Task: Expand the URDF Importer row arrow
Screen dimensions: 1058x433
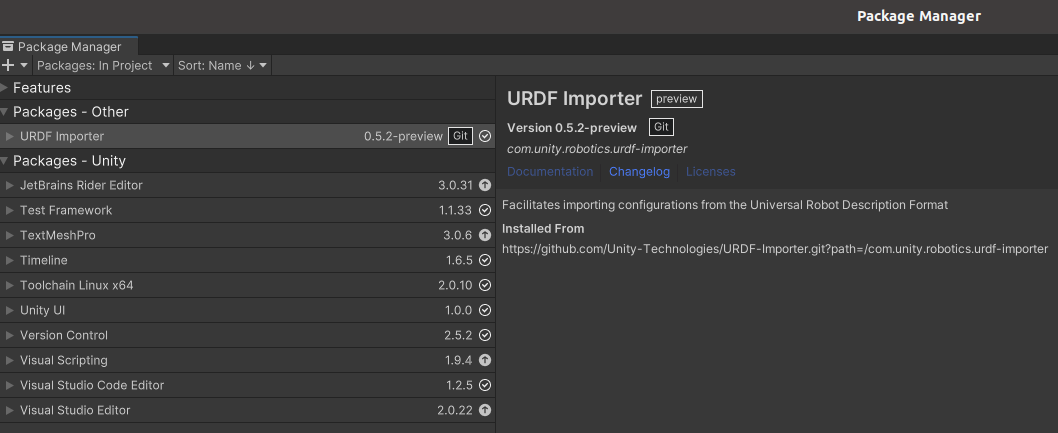Action: pyautogui.click(x=9, y=136)
